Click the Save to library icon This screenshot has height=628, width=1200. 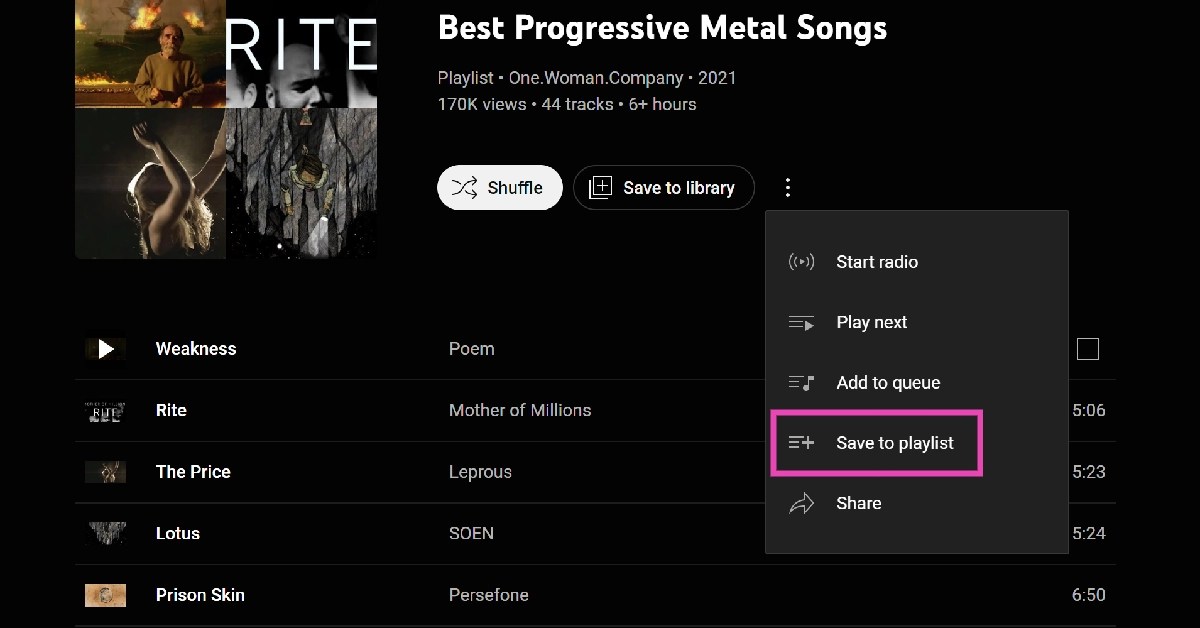pyautogui.click(x=600, y=187)
